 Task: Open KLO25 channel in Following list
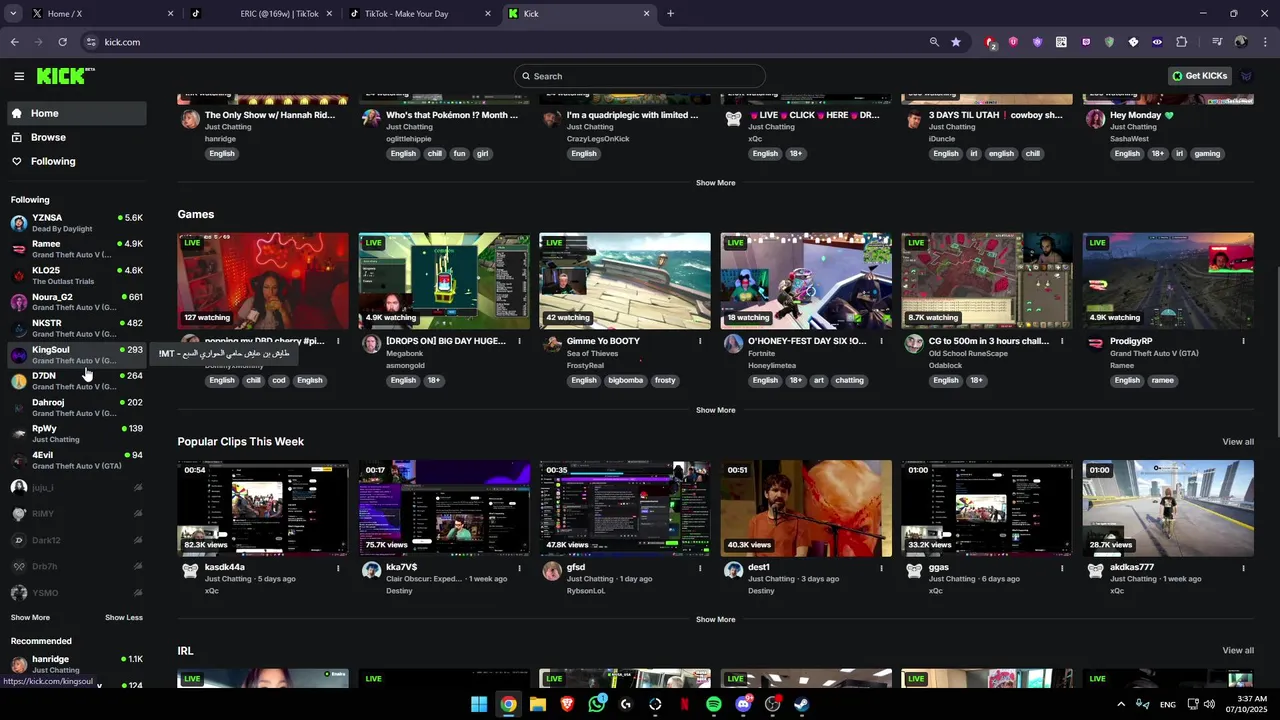pos(76,276)
